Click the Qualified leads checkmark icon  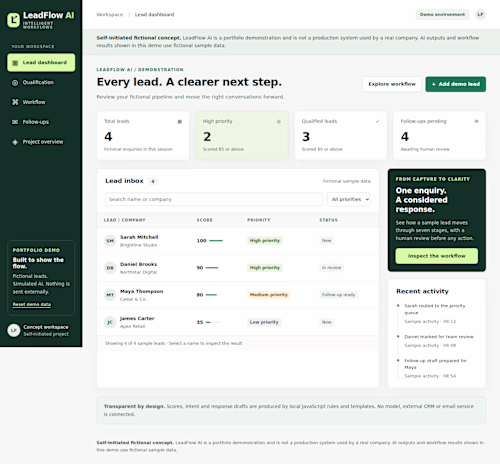(377, 121)
